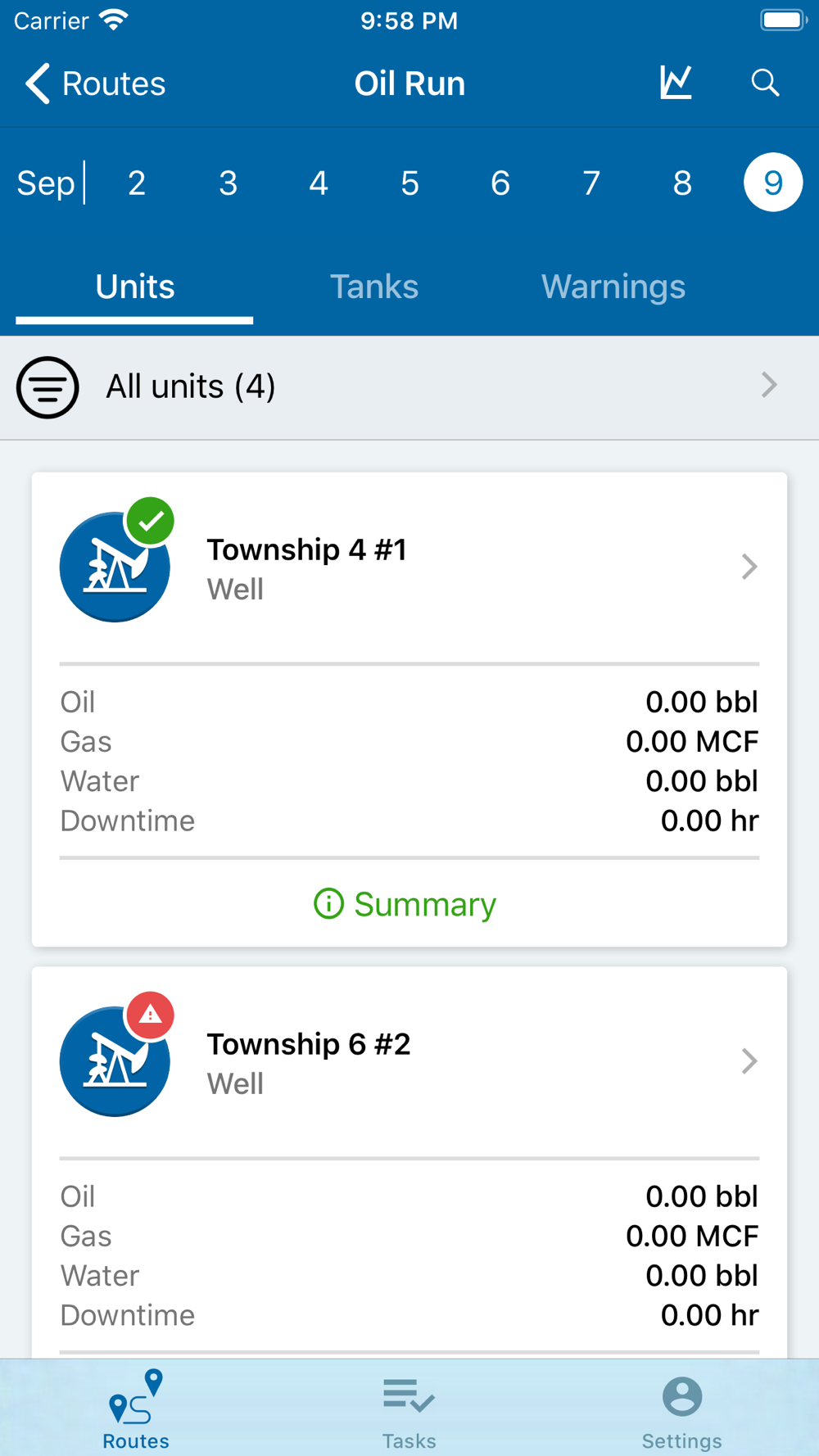Switch to the Tanks tab
This screenshot has height=1456, width=819.
374,287
